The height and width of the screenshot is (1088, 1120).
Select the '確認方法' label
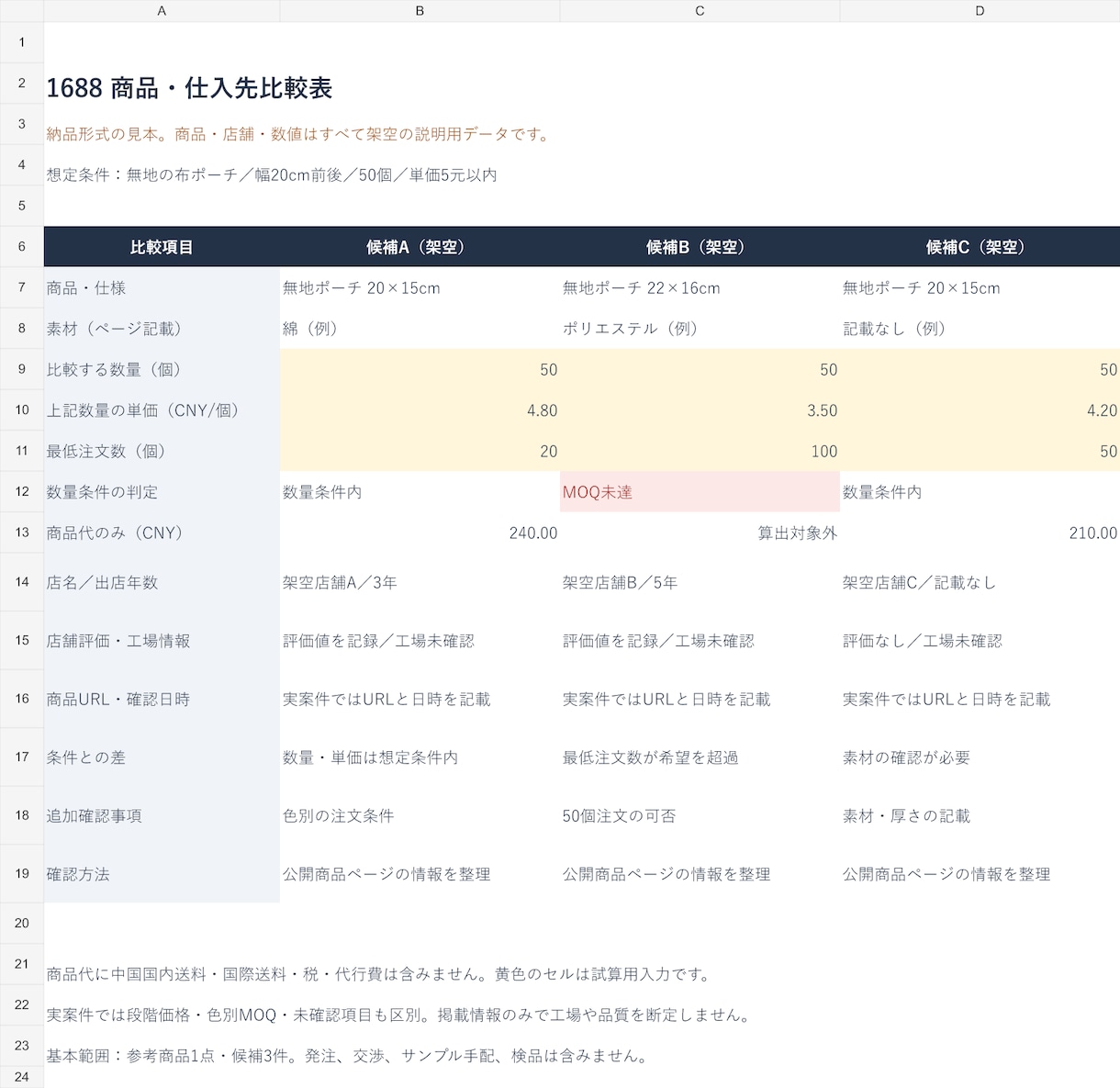162,873
